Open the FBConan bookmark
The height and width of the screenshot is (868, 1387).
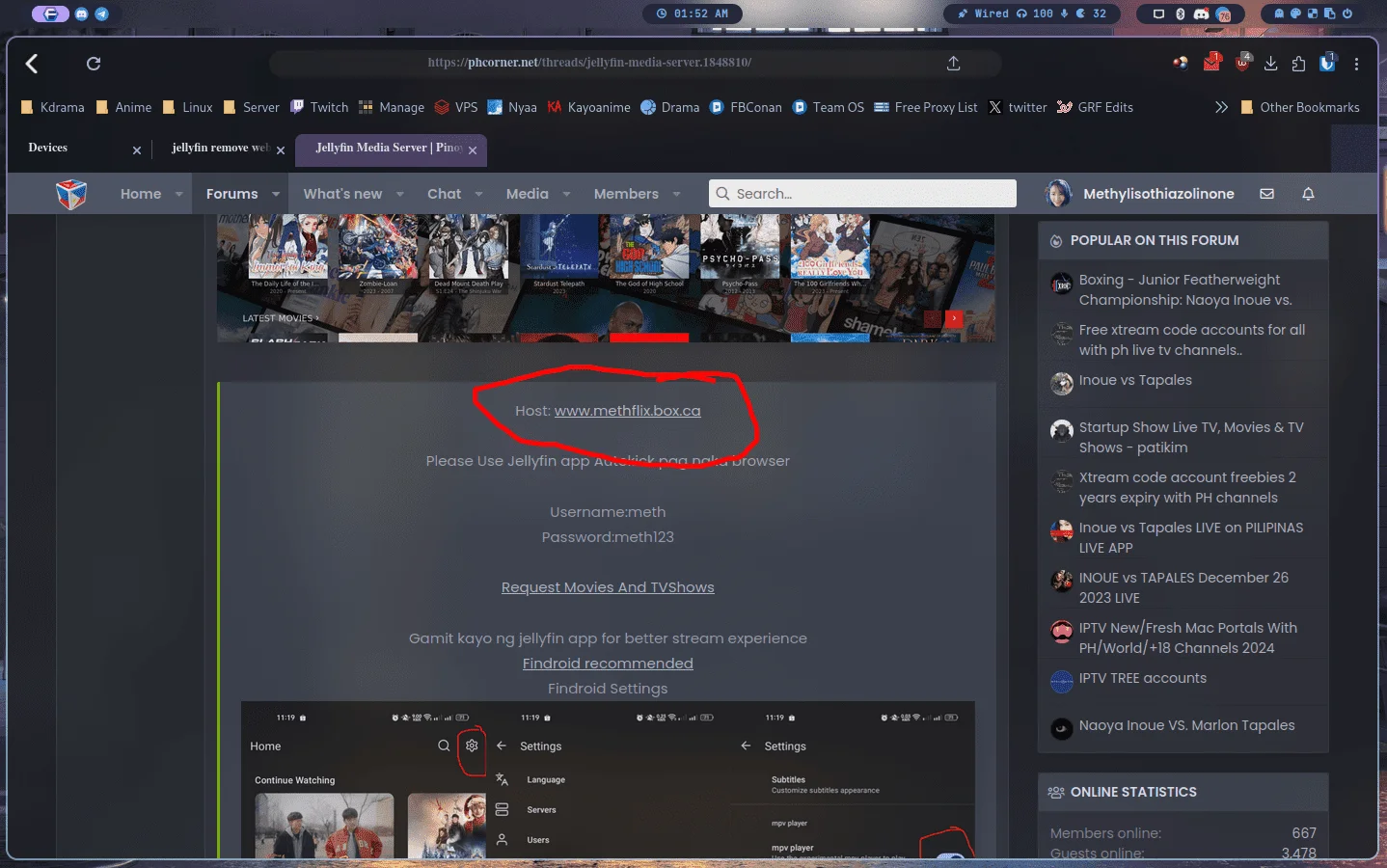746,107
